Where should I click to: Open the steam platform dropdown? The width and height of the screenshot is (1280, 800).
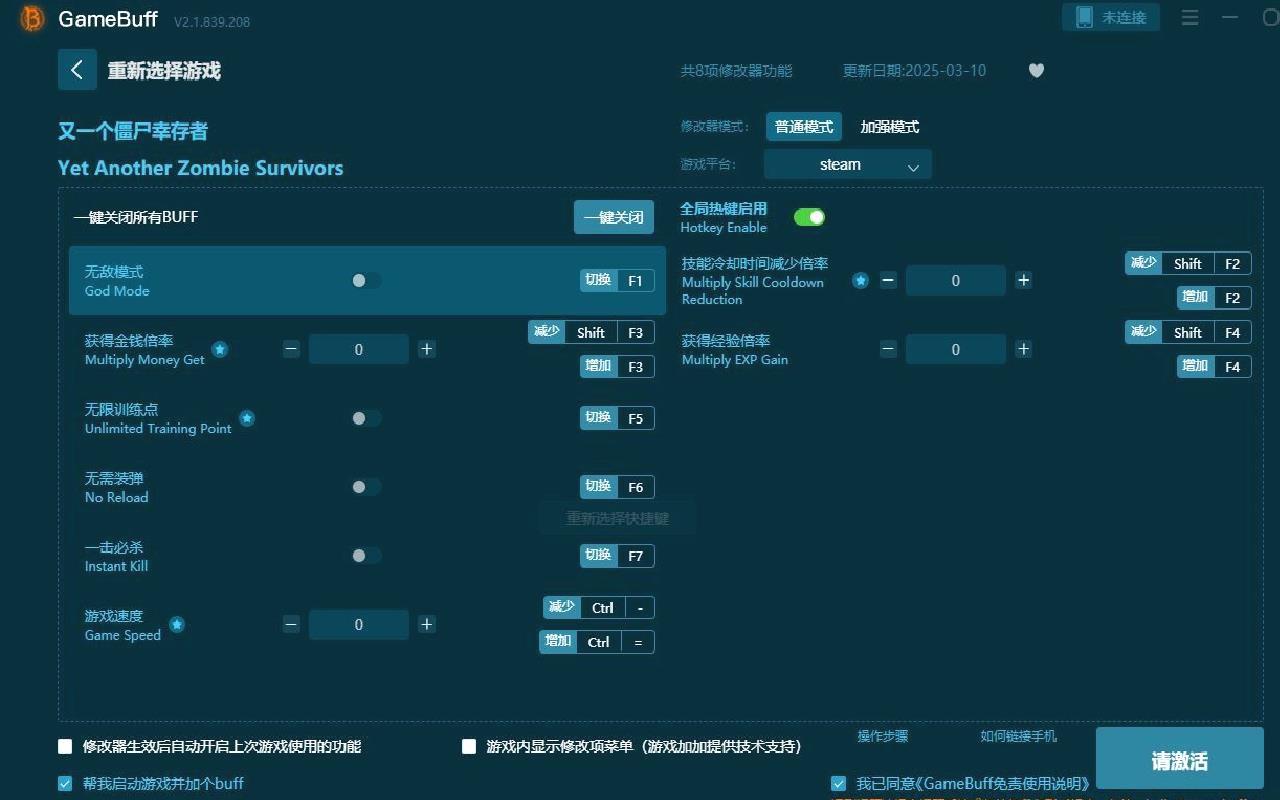point(847,164)
